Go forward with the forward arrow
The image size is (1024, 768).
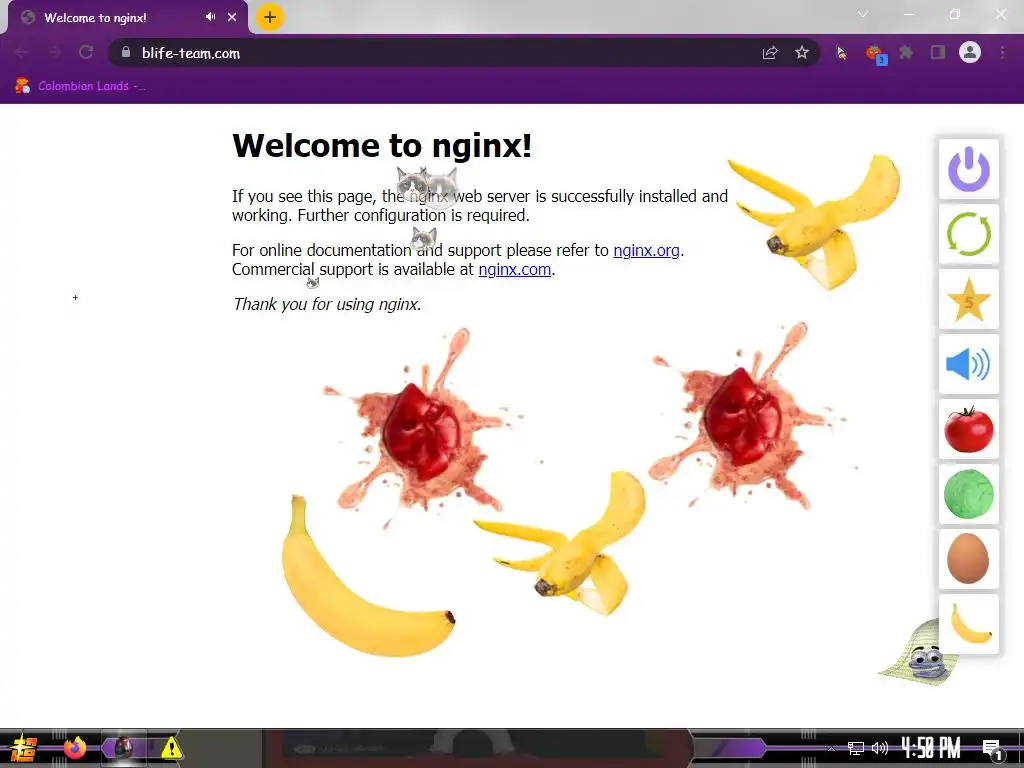(x=54, y=52)
